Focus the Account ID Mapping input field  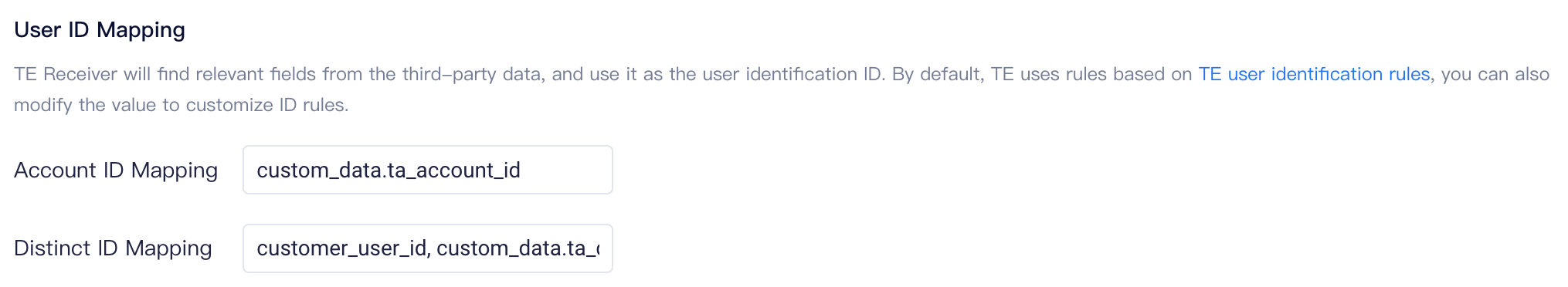[x=428, y=170]
